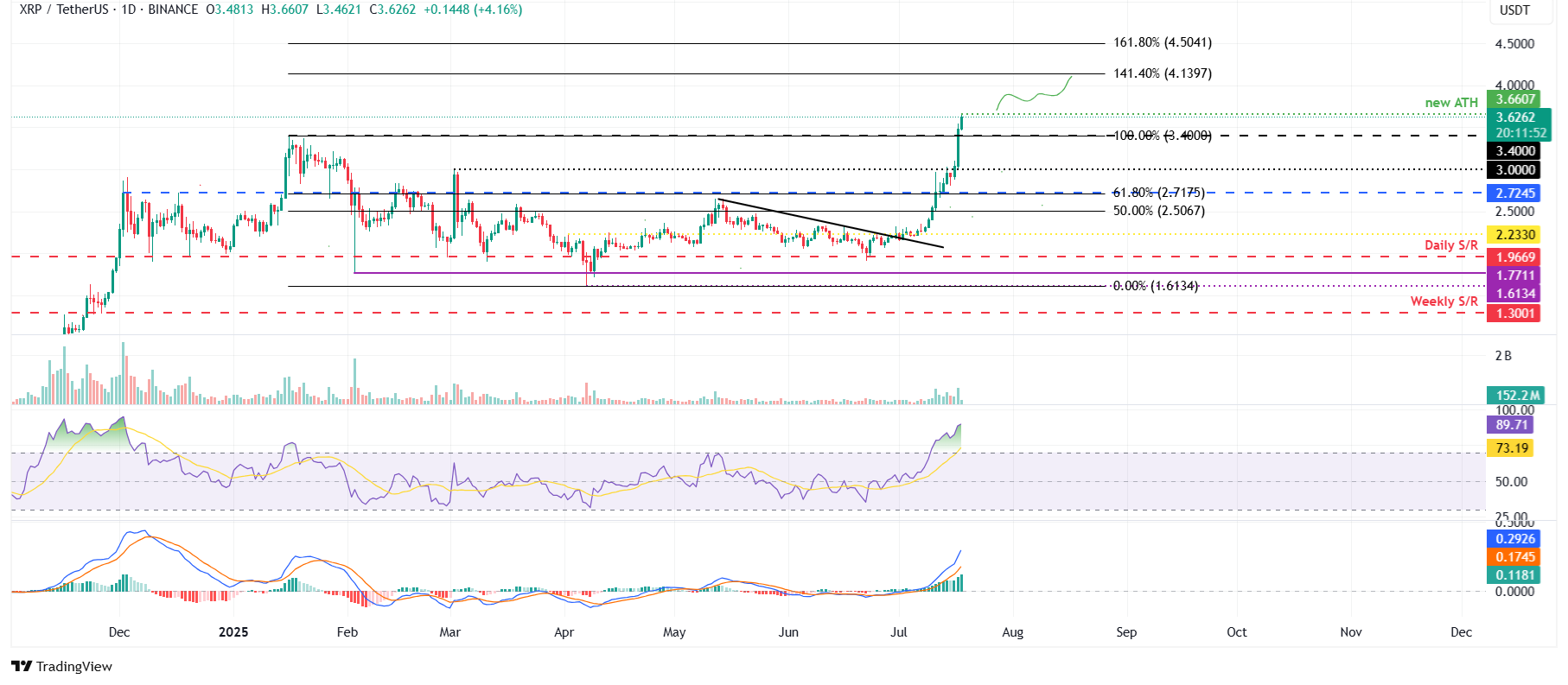
Task: Click the purple 1.7711 price label
Action: pos(1515,276)
